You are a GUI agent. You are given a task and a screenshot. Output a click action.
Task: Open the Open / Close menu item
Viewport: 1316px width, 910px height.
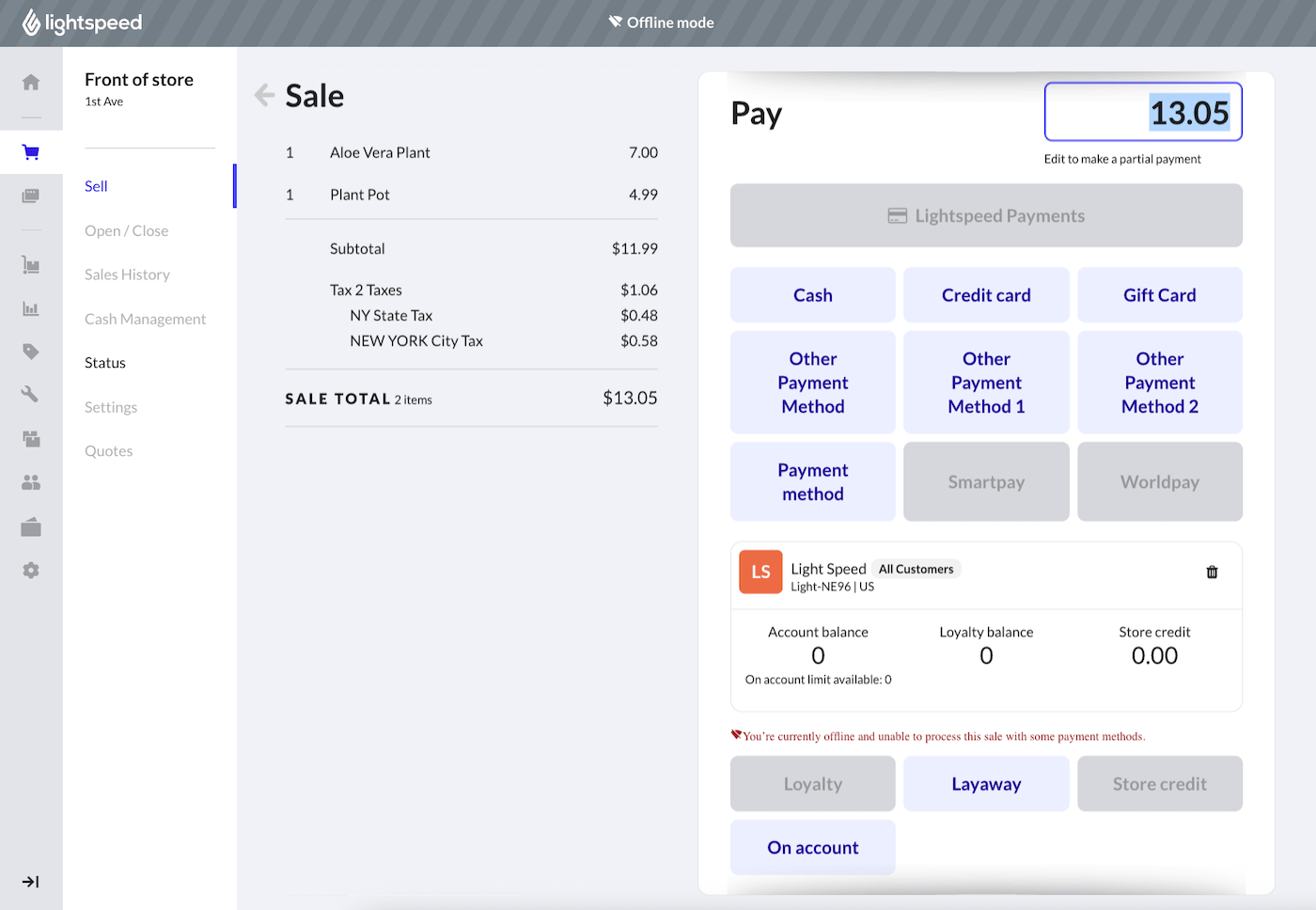[x=127, y=231]
